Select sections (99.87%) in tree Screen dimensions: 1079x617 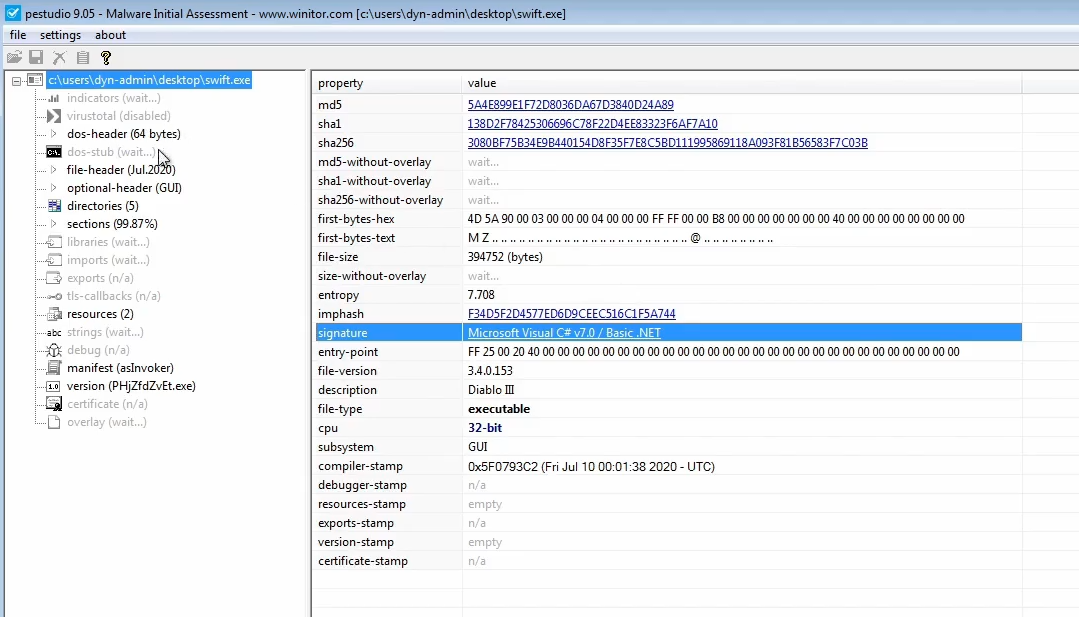[x=112, y=224]
